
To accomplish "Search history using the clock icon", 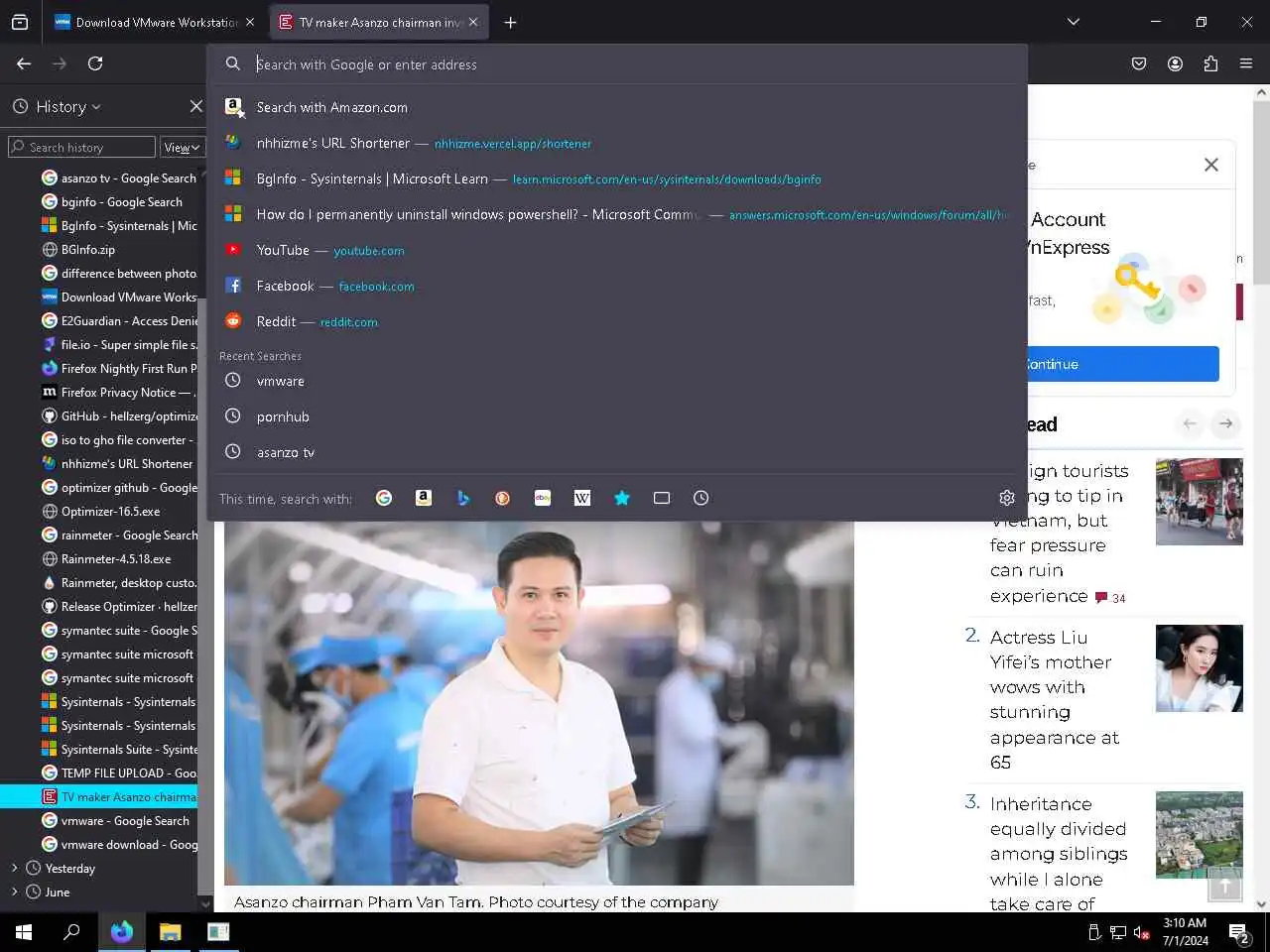I will click(x=701, y=498).
